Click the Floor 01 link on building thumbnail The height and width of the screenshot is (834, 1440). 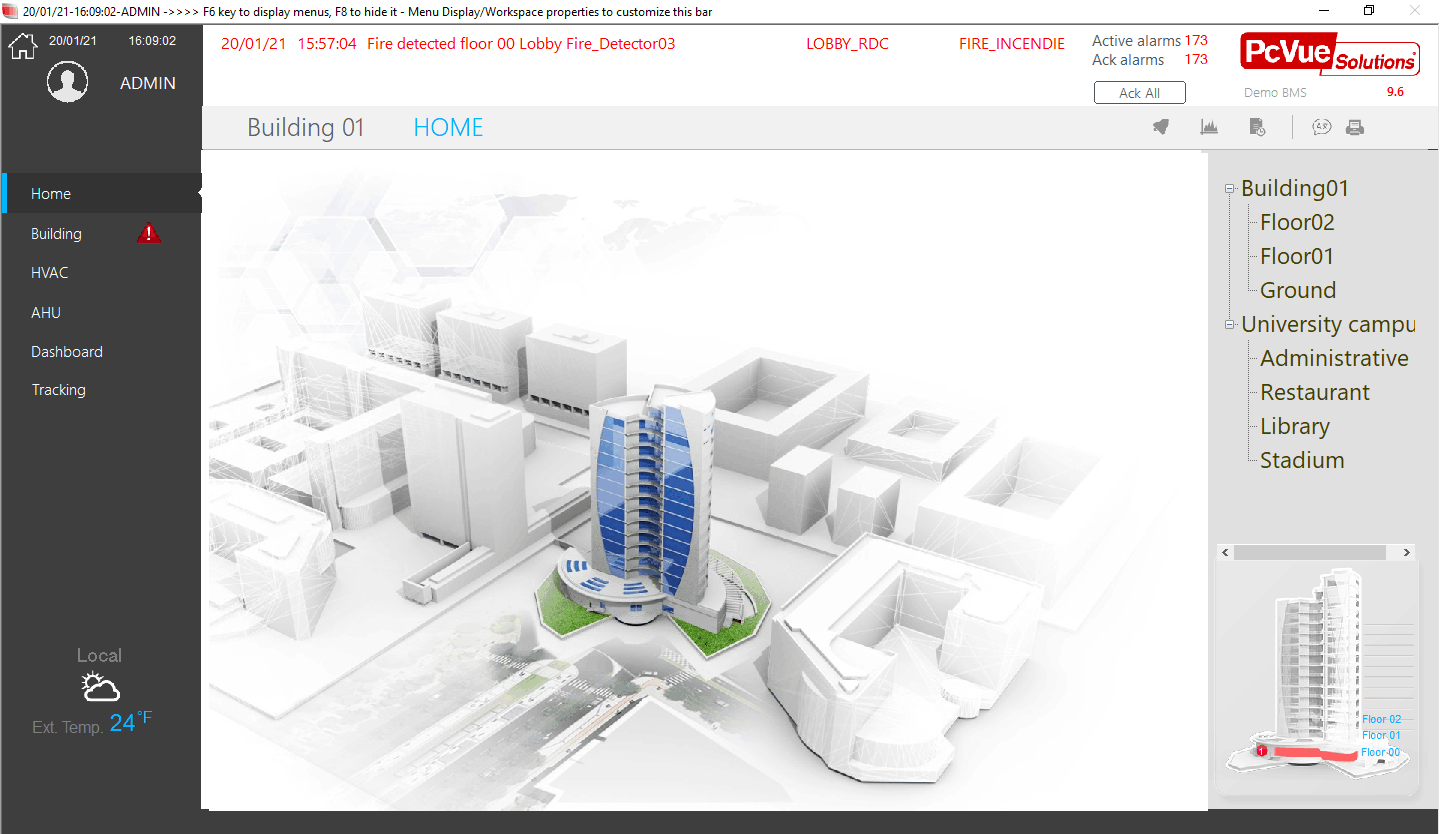coord(1381,735)
